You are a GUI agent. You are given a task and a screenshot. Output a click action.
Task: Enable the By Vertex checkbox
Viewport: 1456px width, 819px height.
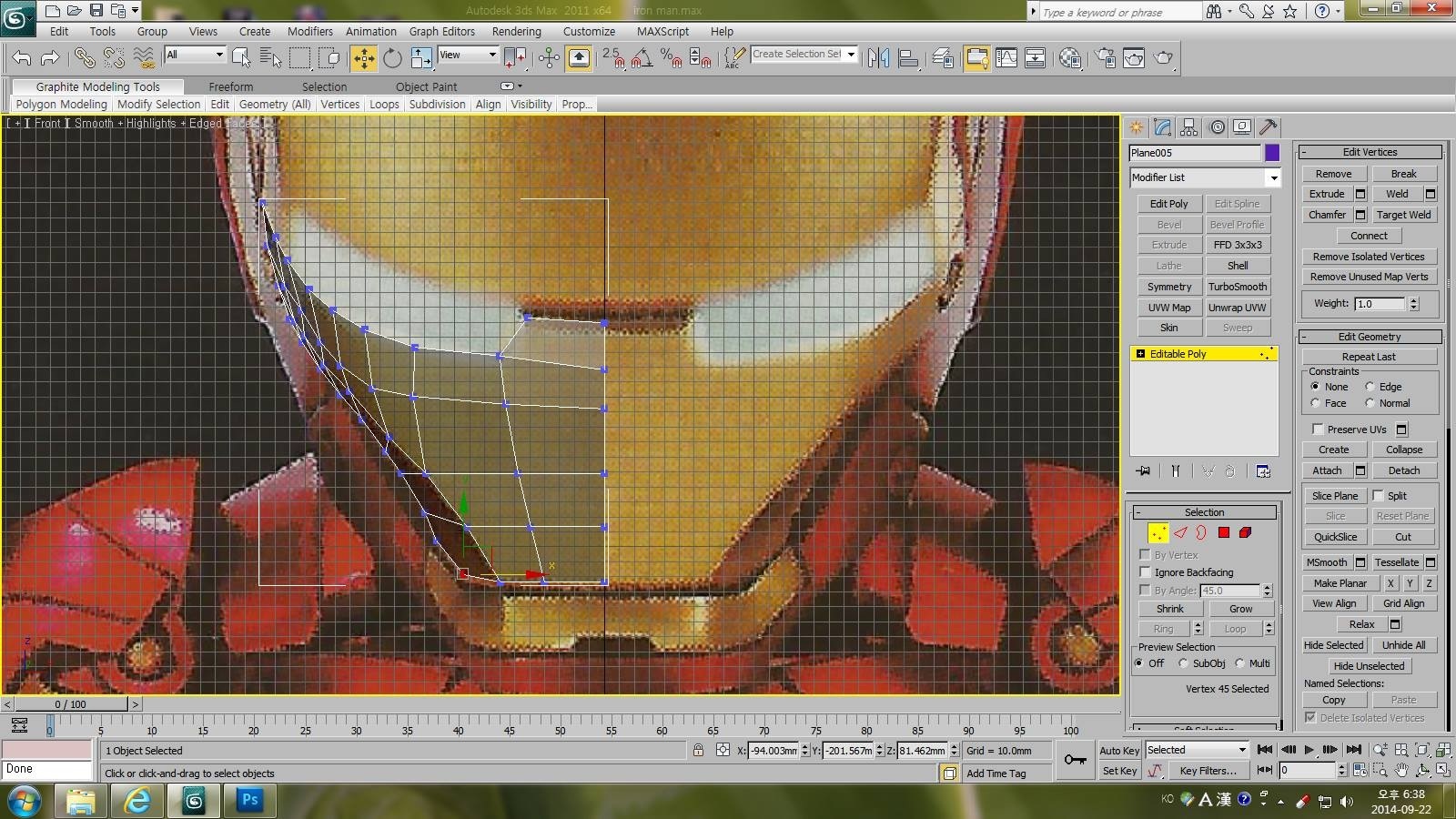1145,554
